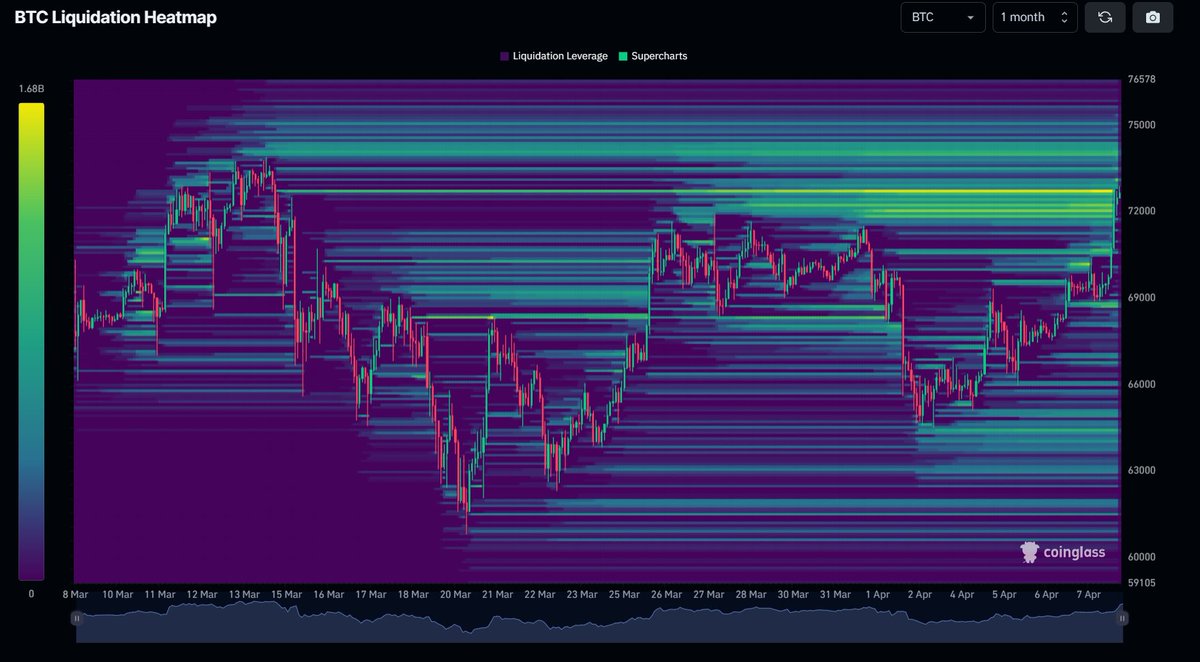Click the green Supercharts legend swatch

click(623, 56)
